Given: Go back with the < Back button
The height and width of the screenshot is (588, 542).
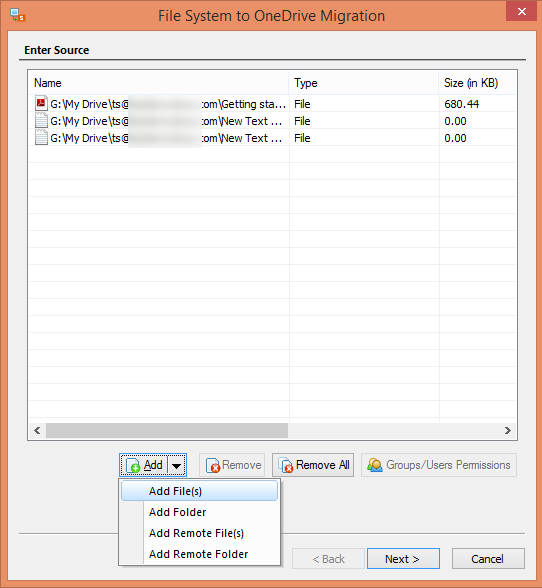Looking at the screenshot, I should pyautogui.click(x=328, y=559).
